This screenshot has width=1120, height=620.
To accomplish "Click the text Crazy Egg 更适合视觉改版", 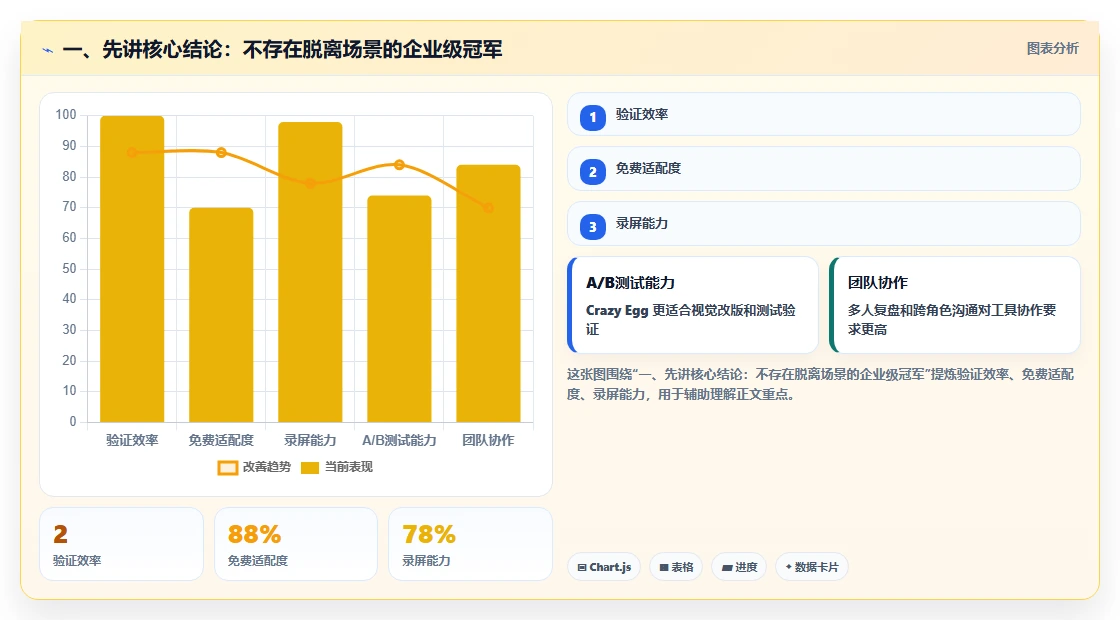I will click(691, 320).
